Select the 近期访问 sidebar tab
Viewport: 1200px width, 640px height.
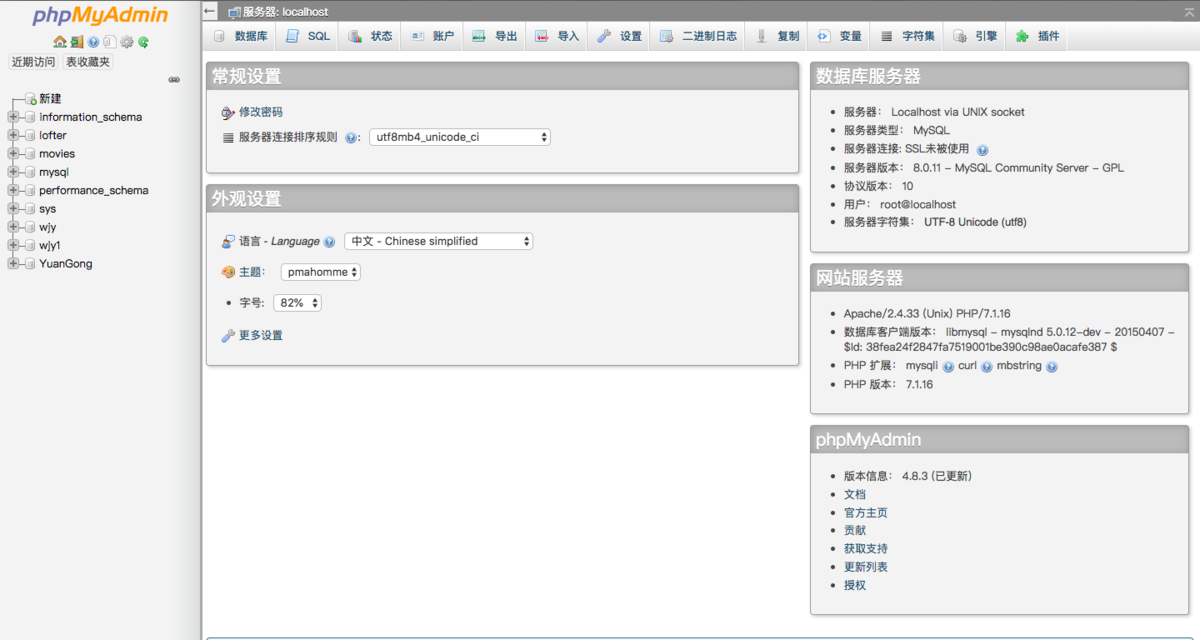coord(34,62)
